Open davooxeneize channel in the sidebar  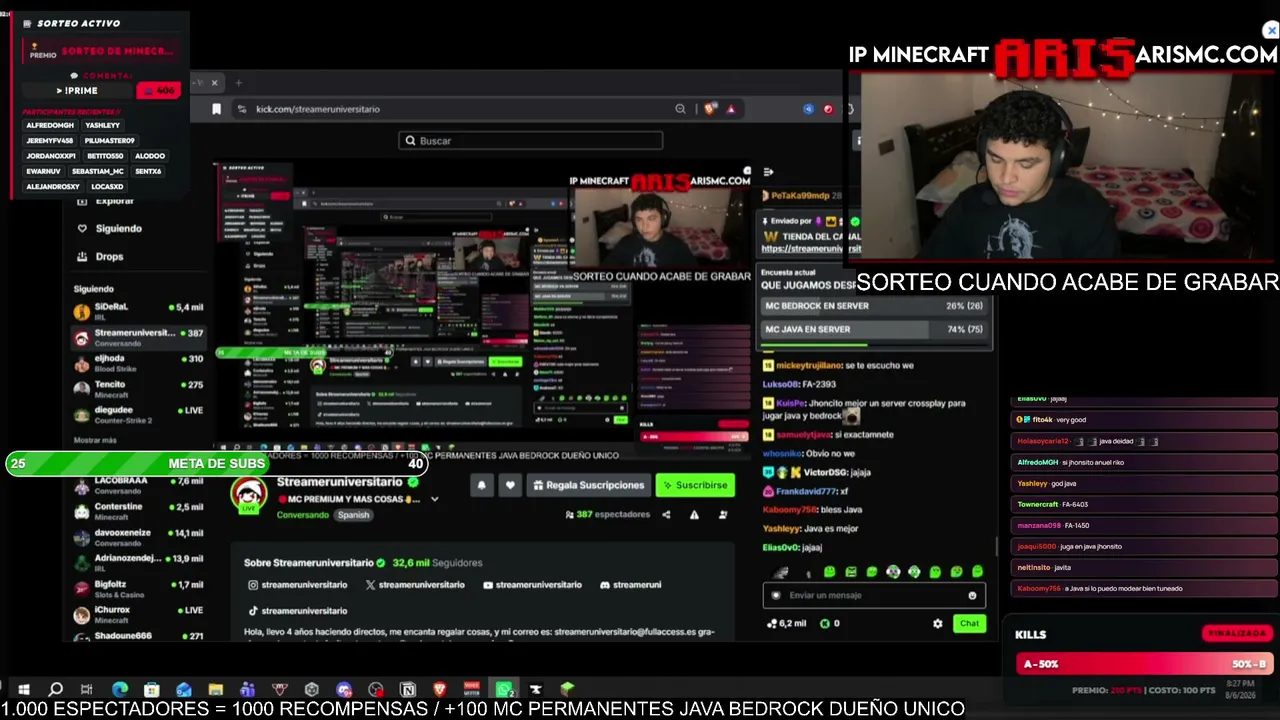tap(139, 537)
